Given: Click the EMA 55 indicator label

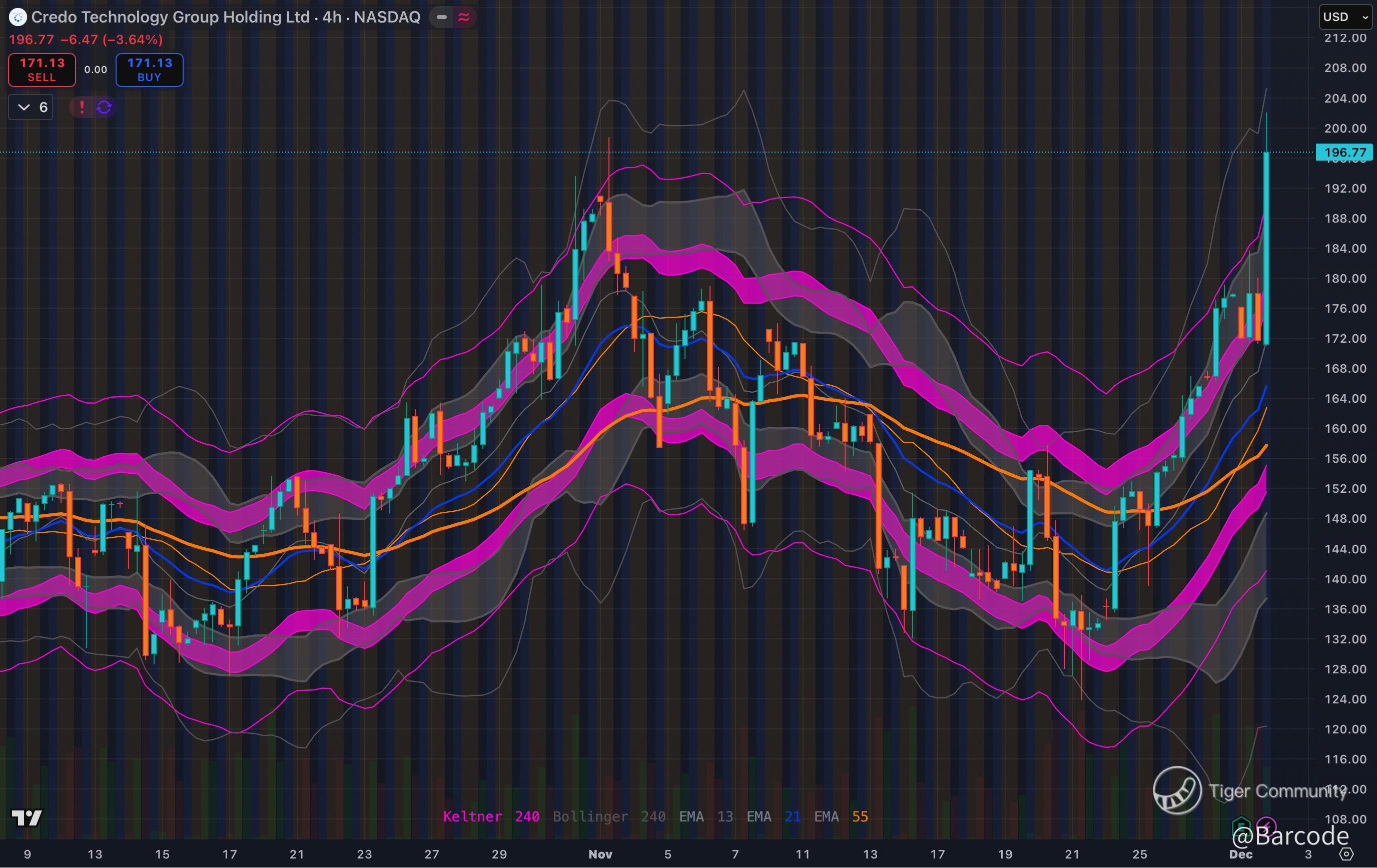Looking at the screenshot, I should click(841, 816).
